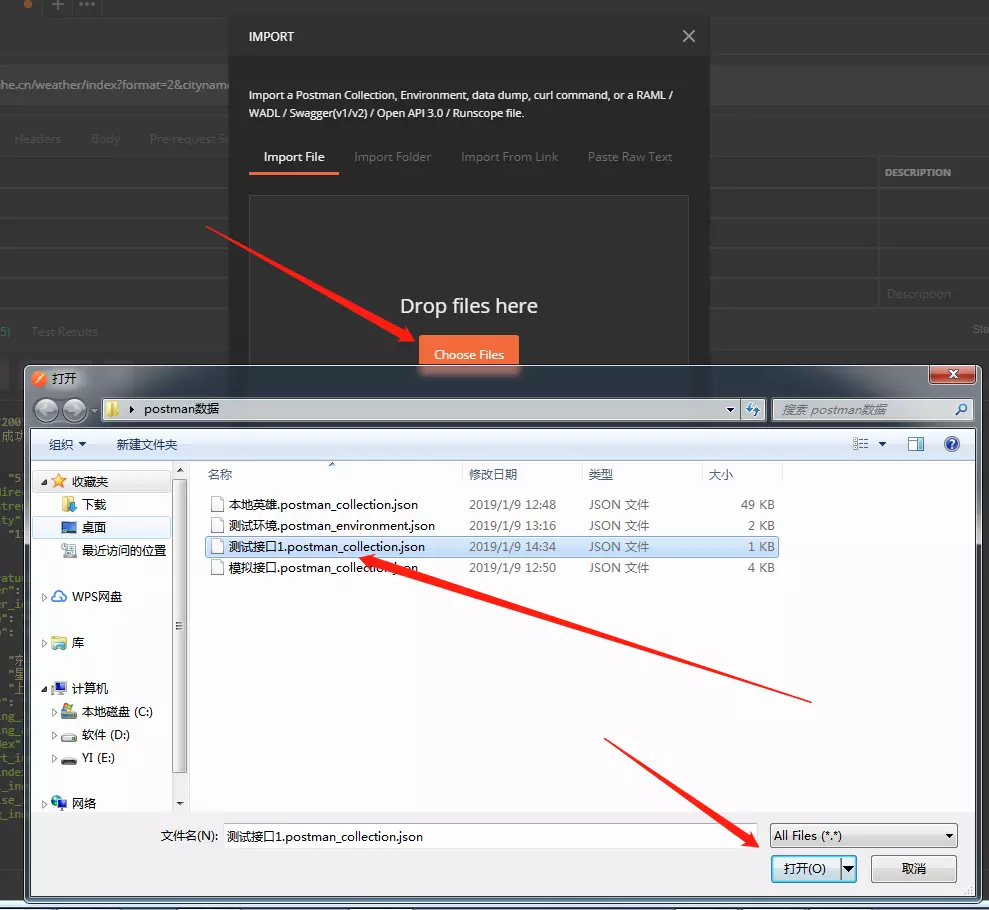This screenshot has width=989, height=910.
Task: Click the search magnifier icon
Action: 961,410
